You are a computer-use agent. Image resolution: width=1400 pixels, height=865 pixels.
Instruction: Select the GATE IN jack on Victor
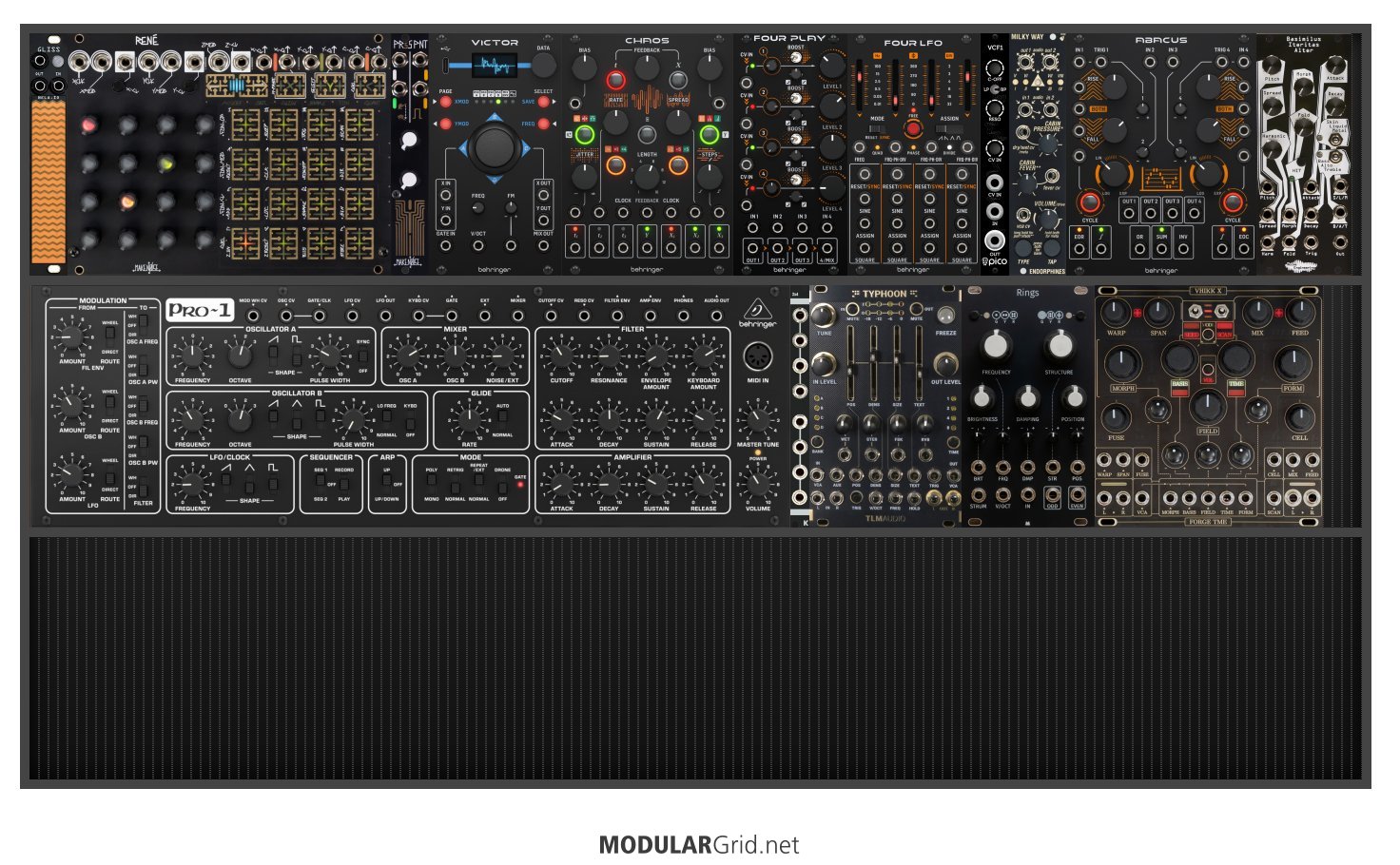pyautogui.click(x=445, y=245)
